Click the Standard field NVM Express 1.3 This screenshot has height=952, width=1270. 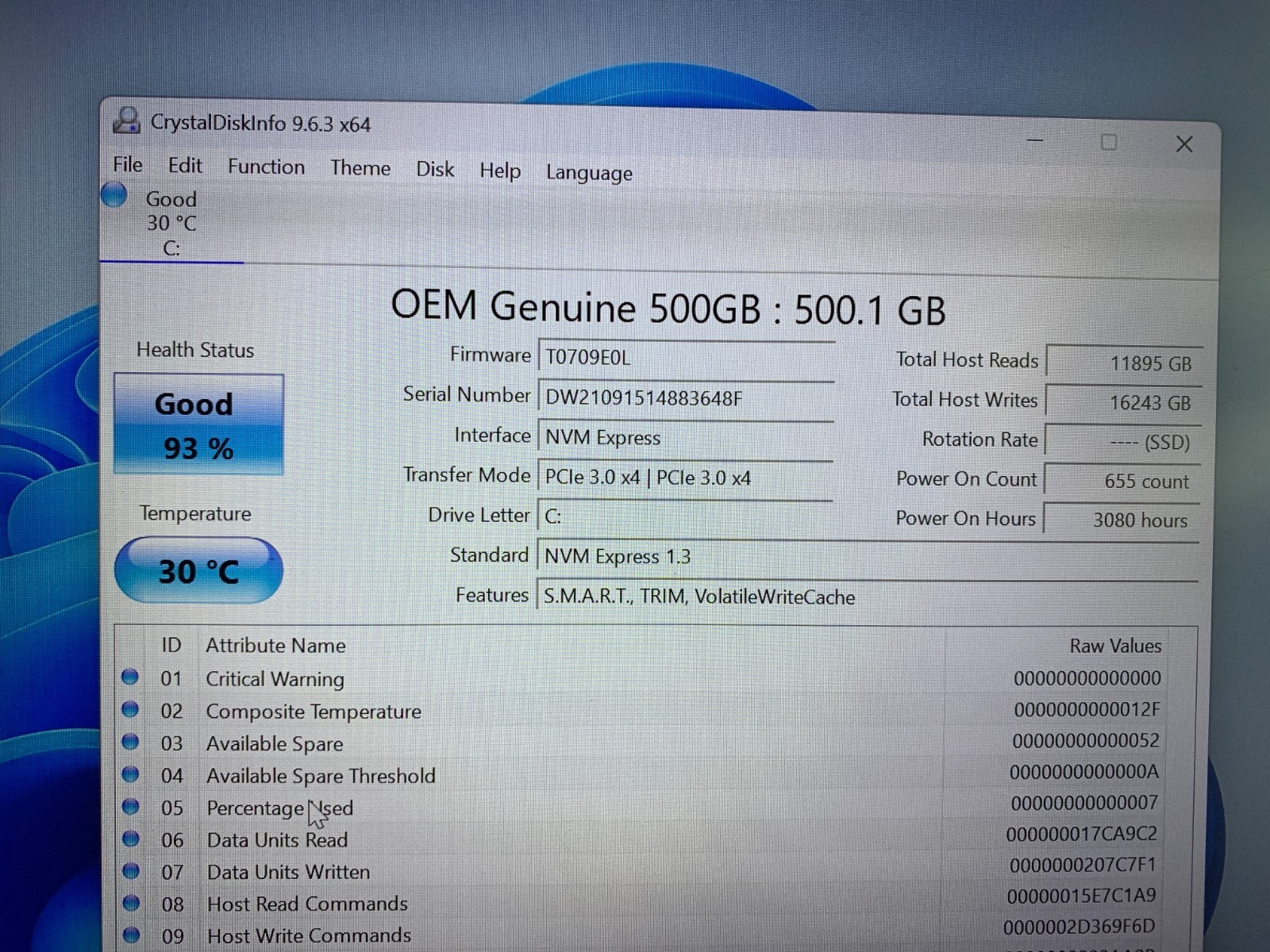868,556
